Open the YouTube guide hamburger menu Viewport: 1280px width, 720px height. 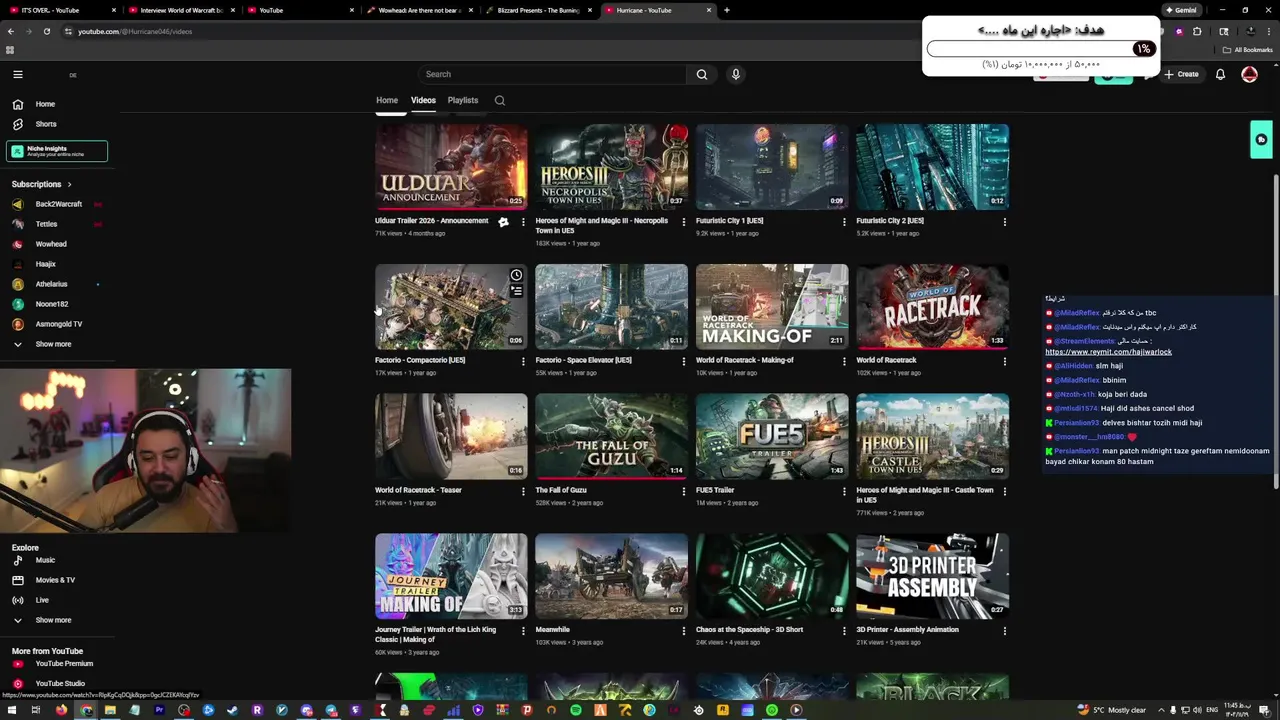[17, 74]
